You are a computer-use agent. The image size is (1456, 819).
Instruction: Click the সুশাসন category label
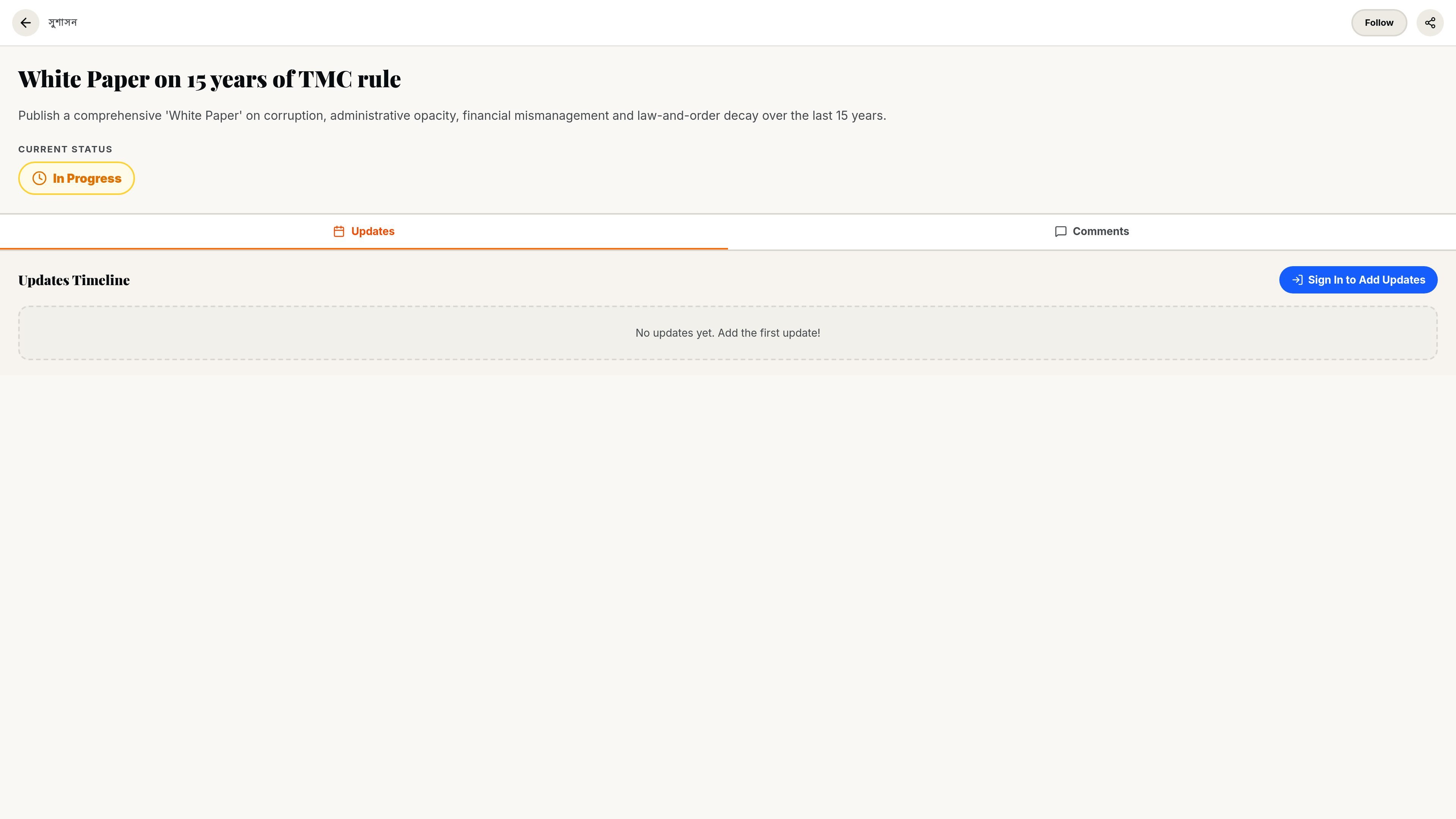63,23
